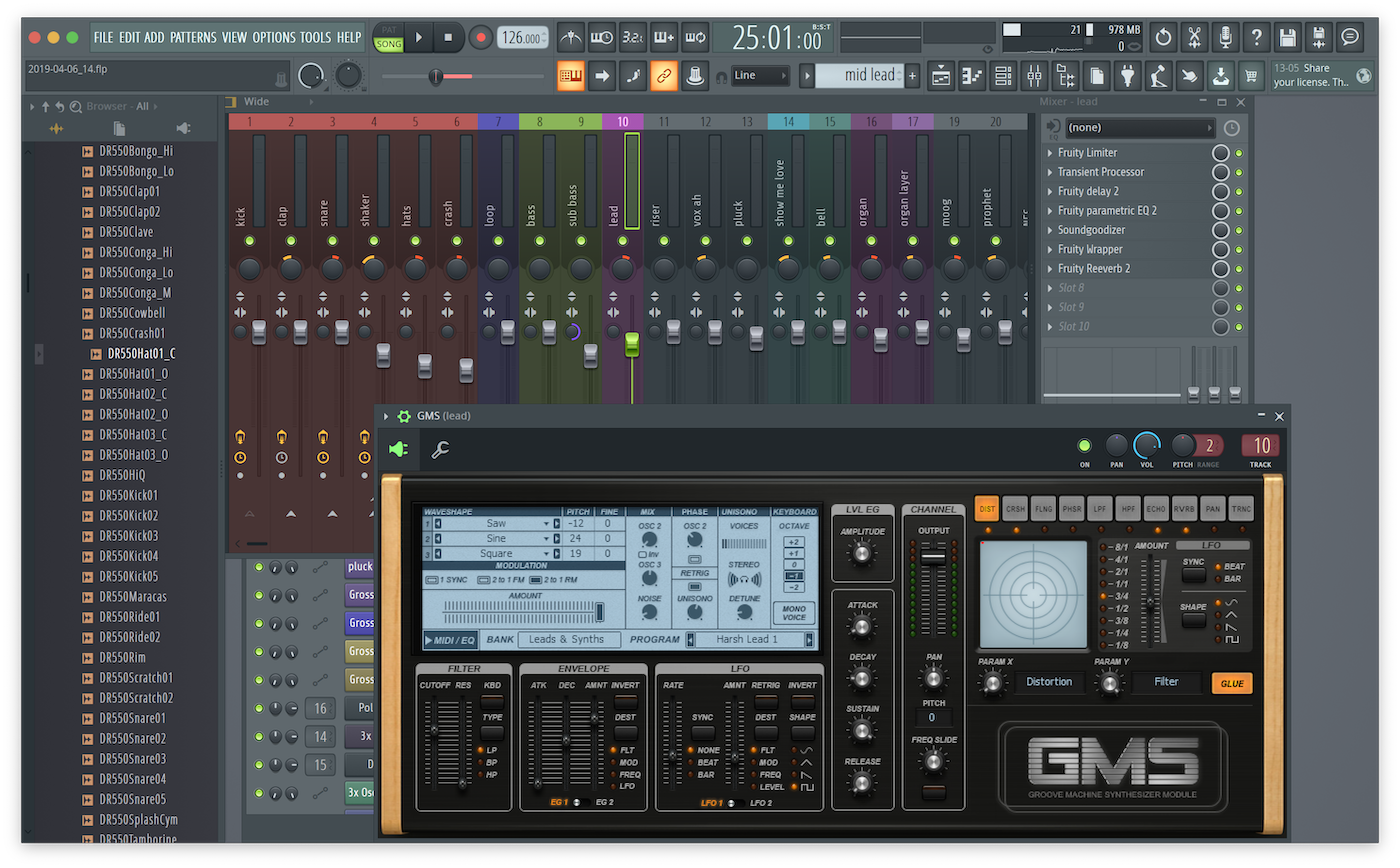
Task: Open the plugin picker plug icon
Action: pyautogui.click(x=1128, y=75)
